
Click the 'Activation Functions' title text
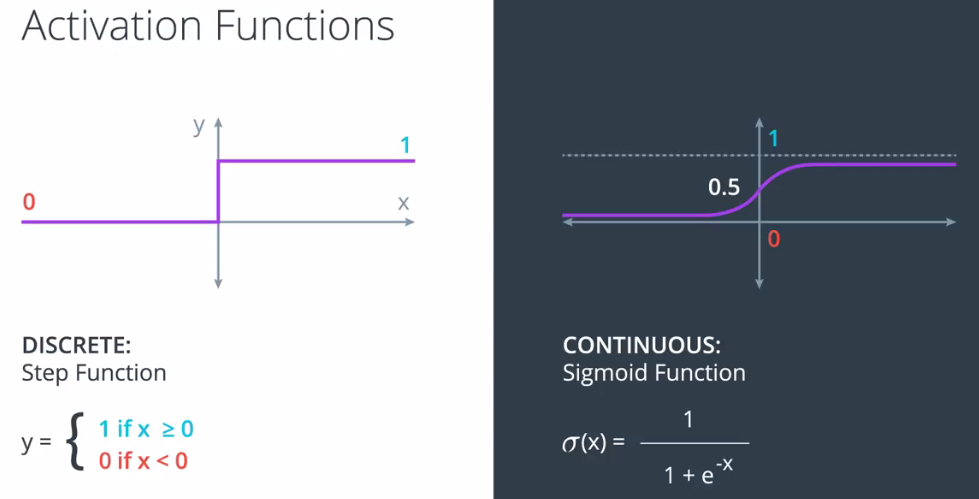(x=208, y=26)
